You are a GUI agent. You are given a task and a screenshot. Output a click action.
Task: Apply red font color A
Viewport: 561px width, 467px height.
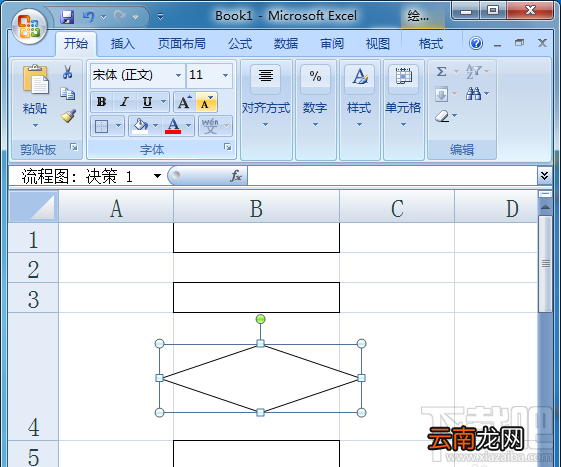click(x=173, y=126)
